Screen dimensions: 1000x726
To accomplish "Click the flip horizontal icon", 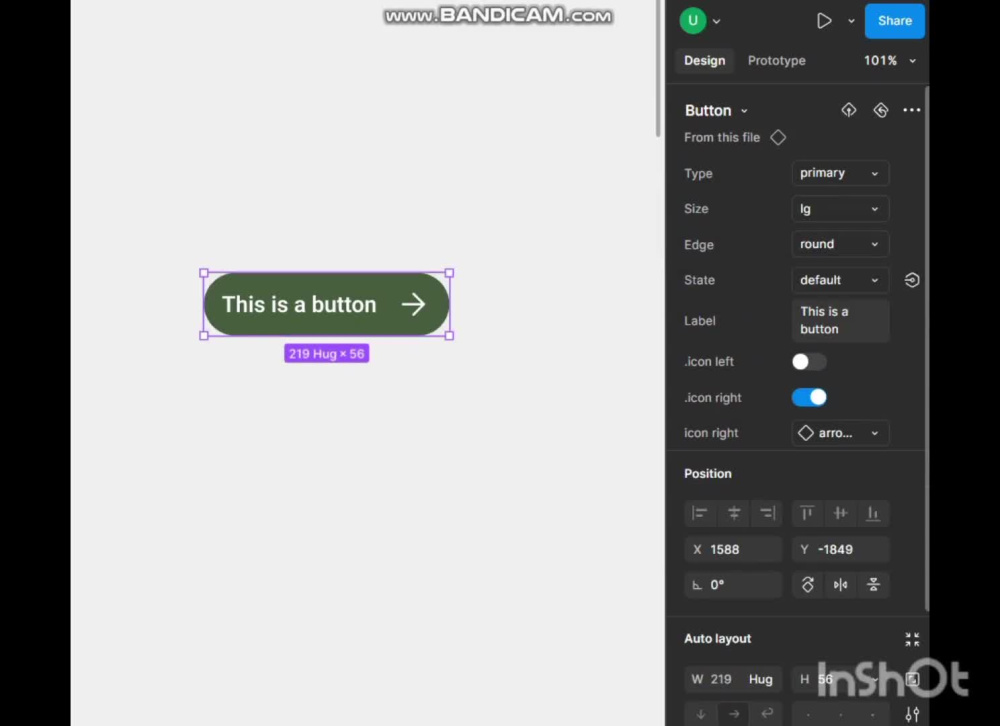I will [840, 585].
